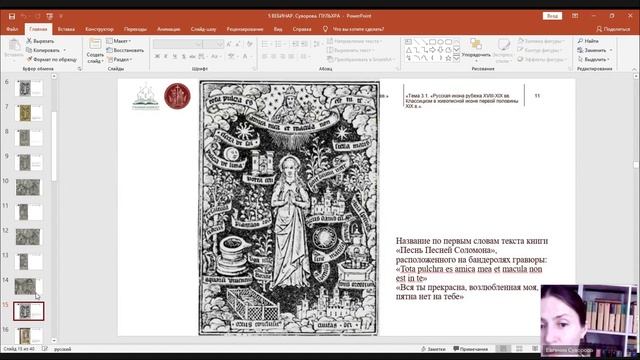Open ribbon display options icon in title bar
This screenshot has width=640, height=360.
pos(575,16)
